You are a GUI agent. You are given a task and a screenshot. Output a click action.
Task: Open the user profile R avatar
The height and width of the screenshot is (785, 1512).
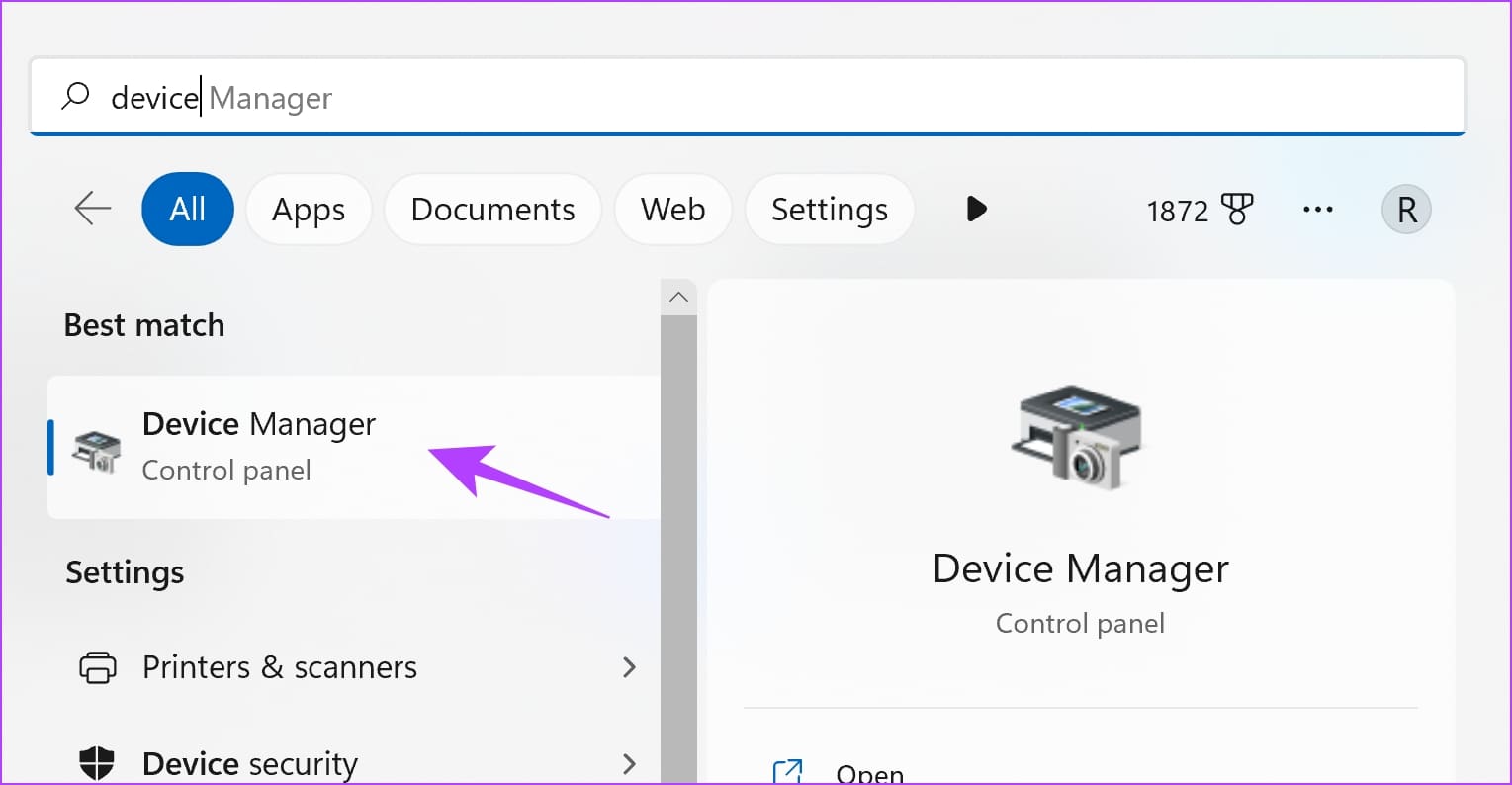(x=1405, y=210)
